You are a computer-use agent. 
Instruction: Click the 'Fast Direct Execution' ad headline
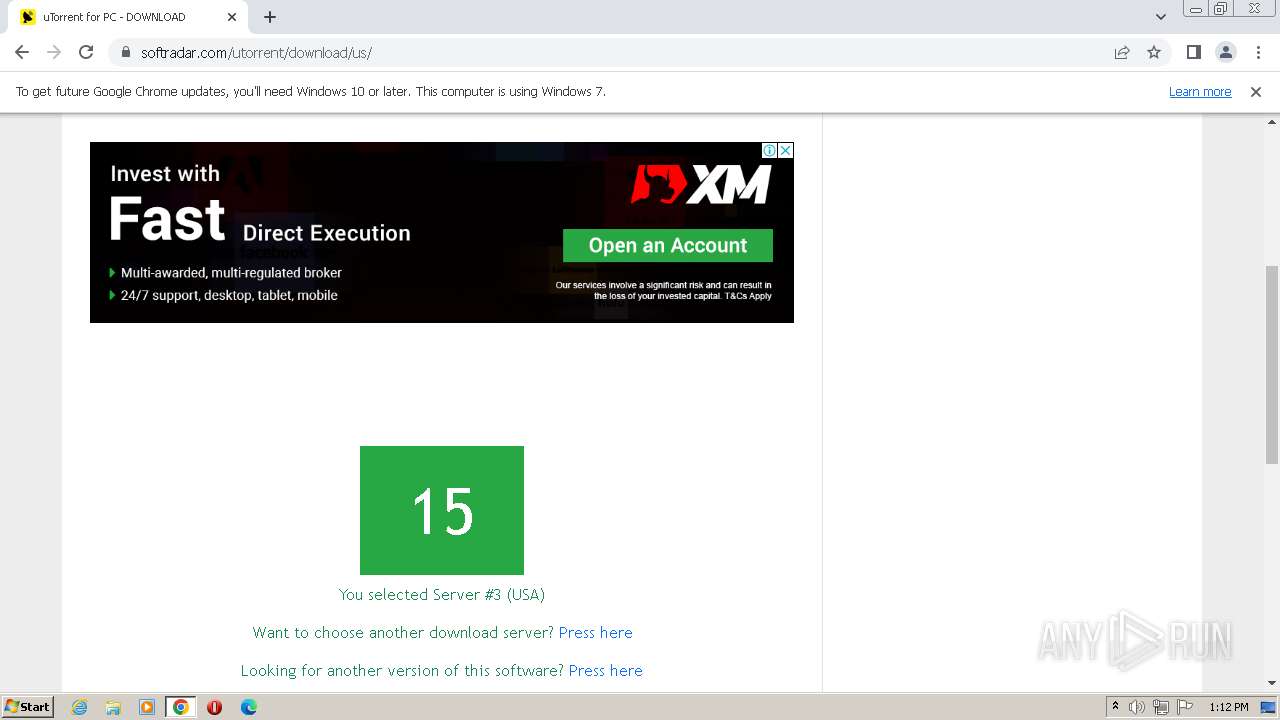click(x=260, y=219)
